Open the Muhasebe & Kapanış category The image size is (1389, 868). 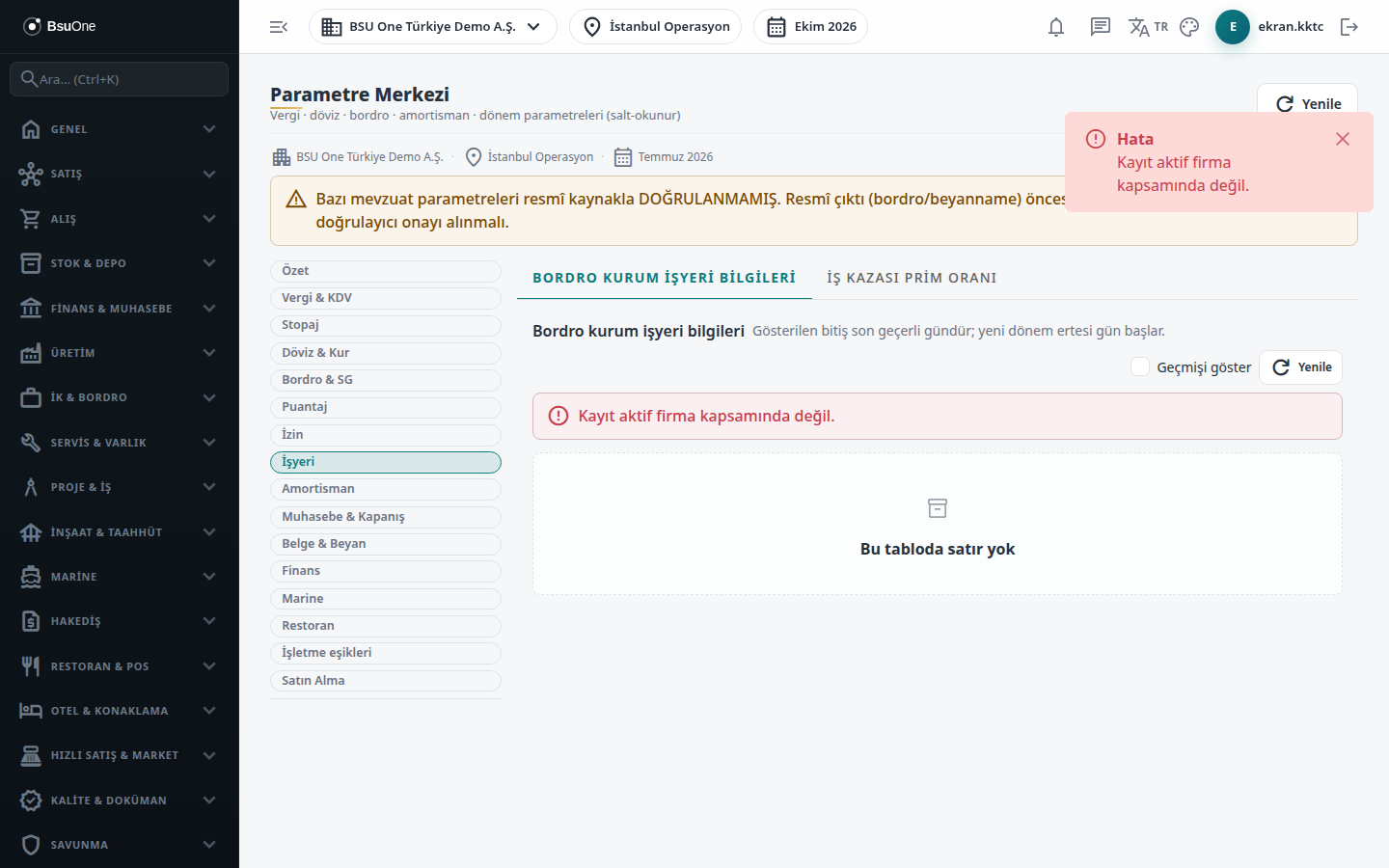coord(386,517)
